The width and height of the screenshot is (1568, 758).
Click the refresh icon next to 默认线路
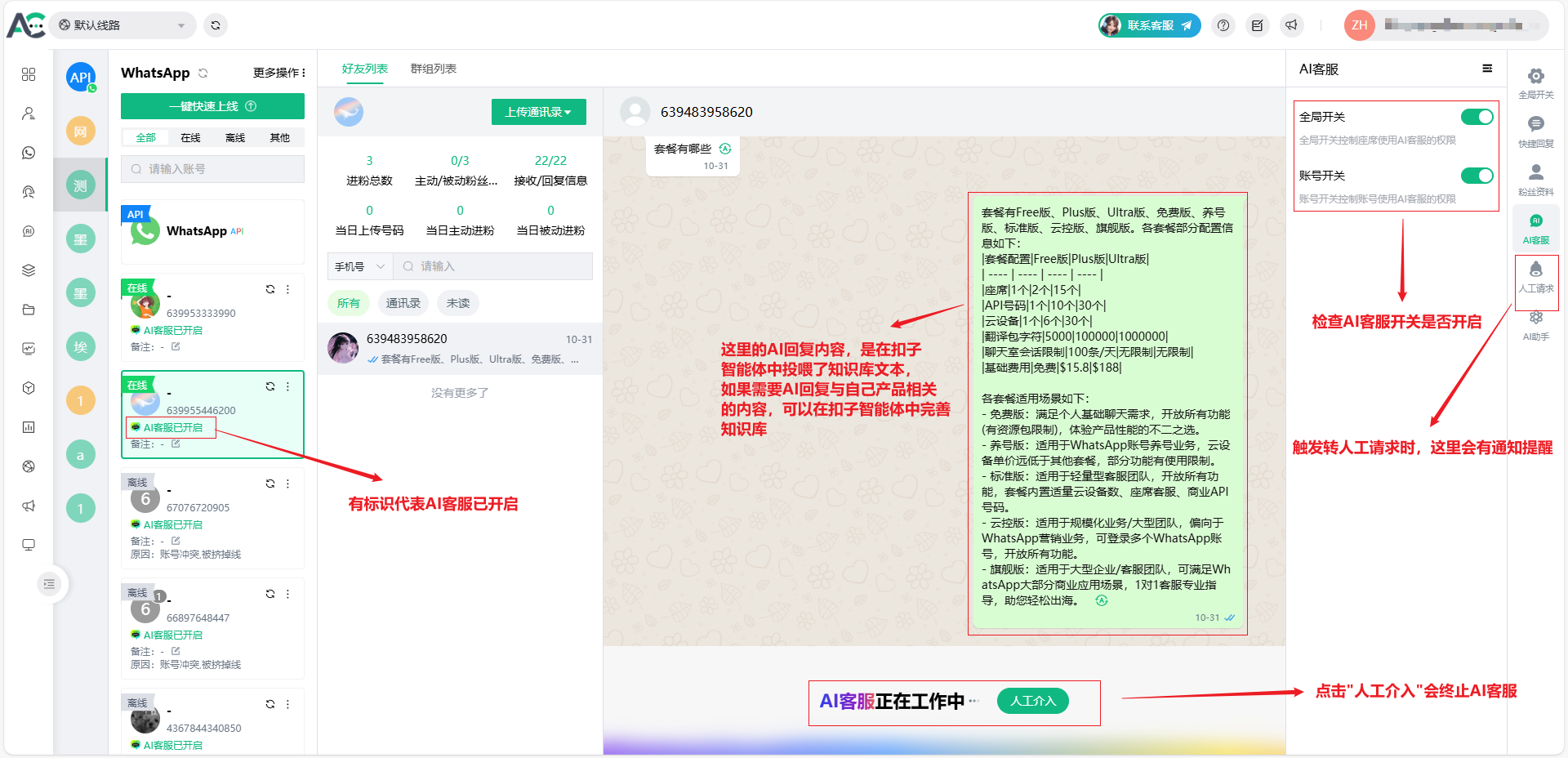[216, 25]
